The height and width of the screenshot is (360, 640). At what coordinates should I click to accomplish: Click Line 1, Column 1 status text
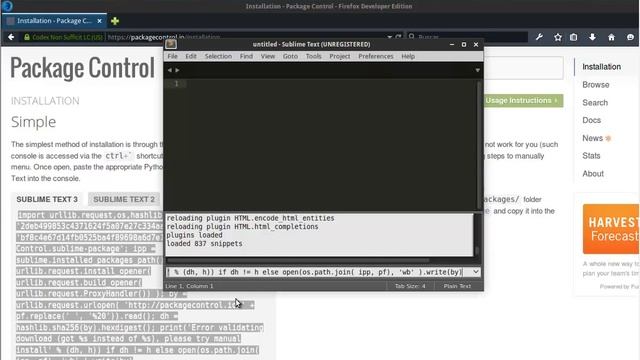(189, 286)
